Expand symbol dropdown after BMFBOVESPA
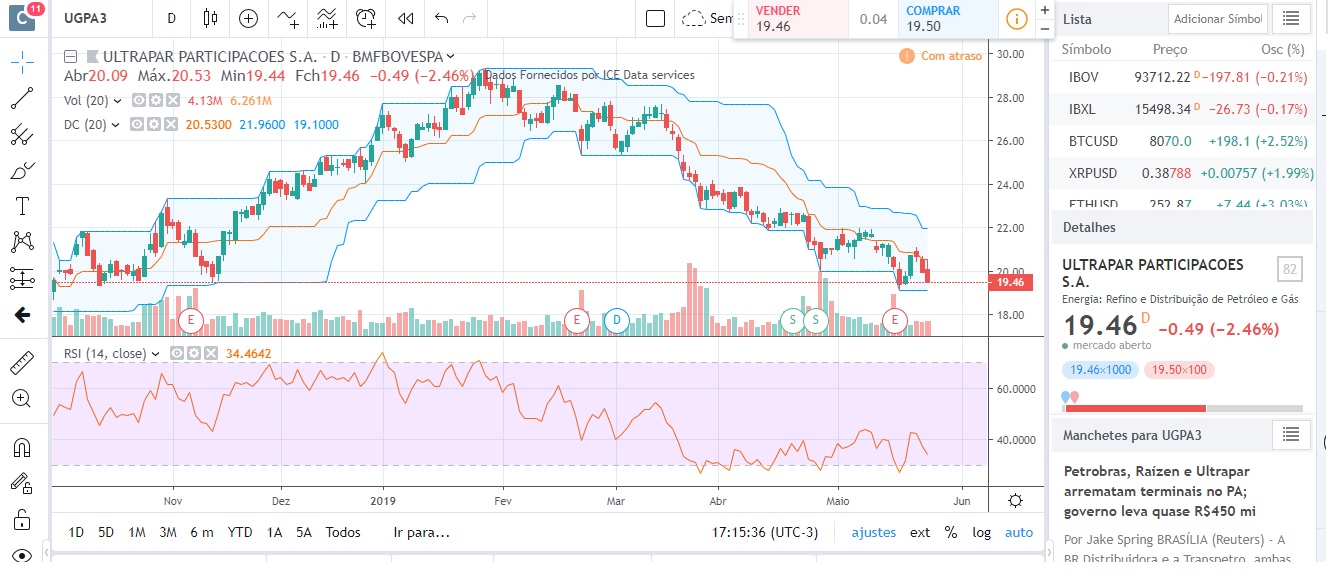Viewport: 1328px width, 582px height. [x=451, y=56]
